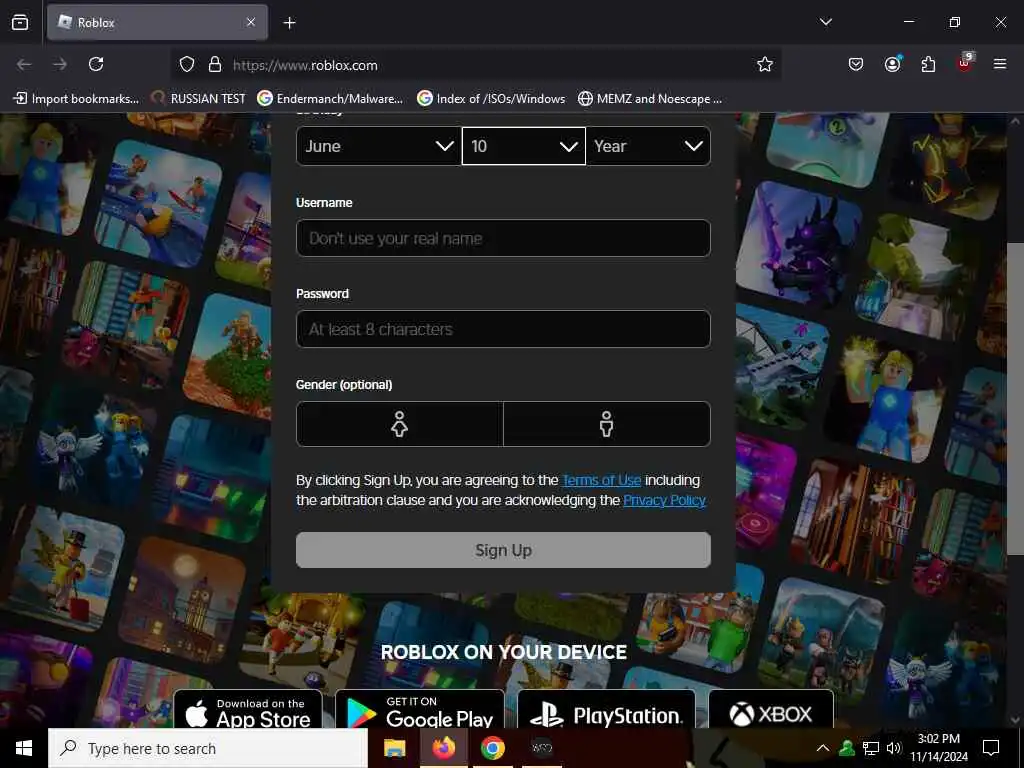1024x768 pixels.
Task: Open the dark app next to Chrome
Action: coord(541,748)
